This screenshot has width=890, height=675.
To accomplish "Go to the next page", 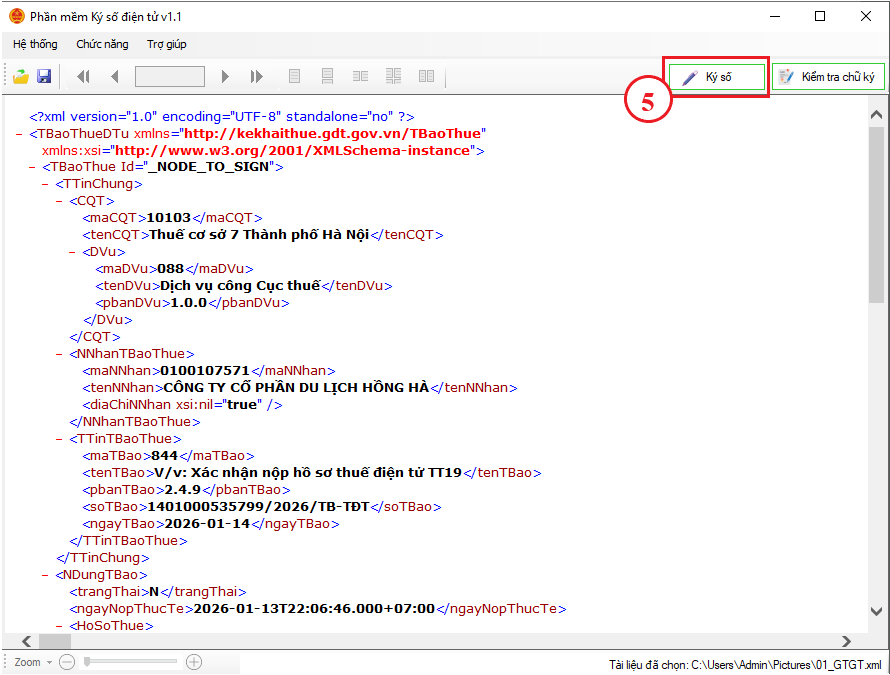I will click(x=226, y=76).
